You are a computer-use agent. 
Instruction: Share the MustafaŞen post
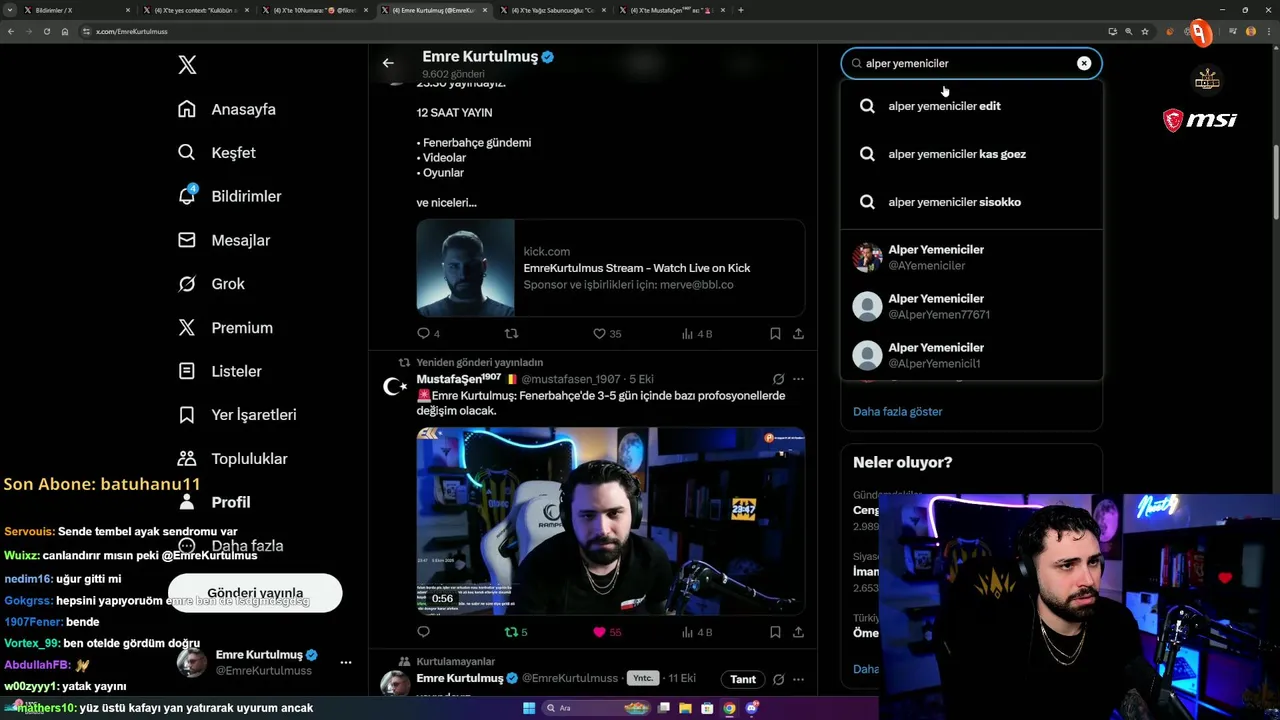pos(798,632)
